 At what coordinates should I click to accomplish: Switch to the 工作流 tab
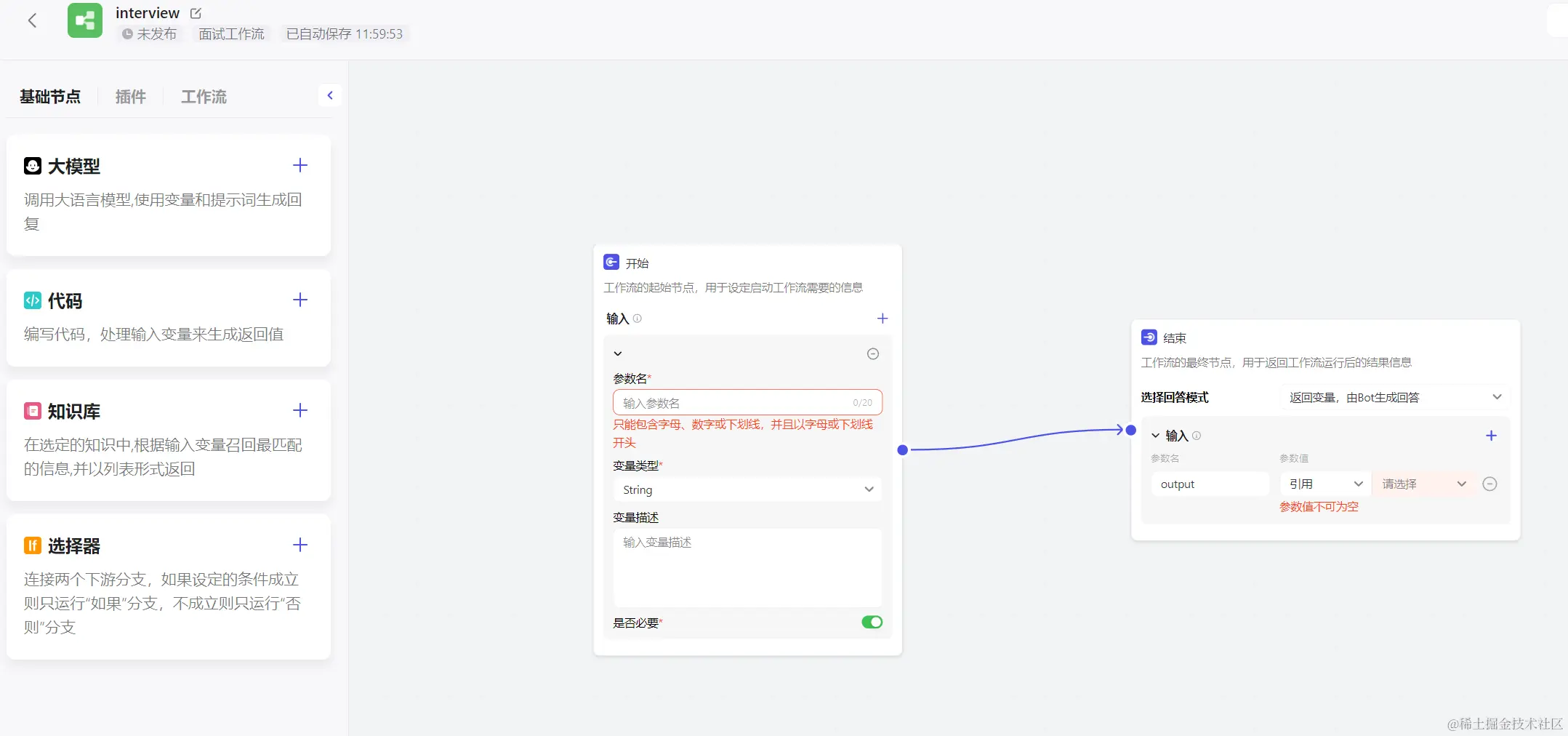point(204,97)
